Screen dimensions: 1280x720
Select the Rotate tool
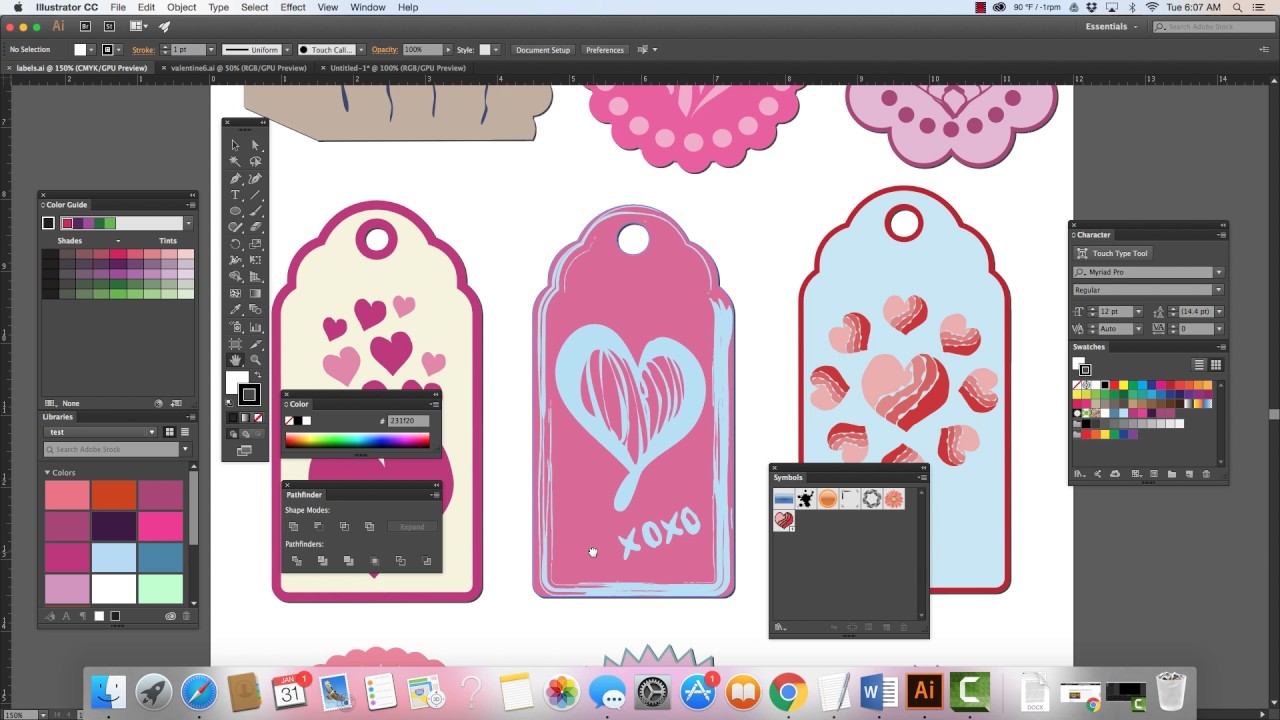pos(235,244)
